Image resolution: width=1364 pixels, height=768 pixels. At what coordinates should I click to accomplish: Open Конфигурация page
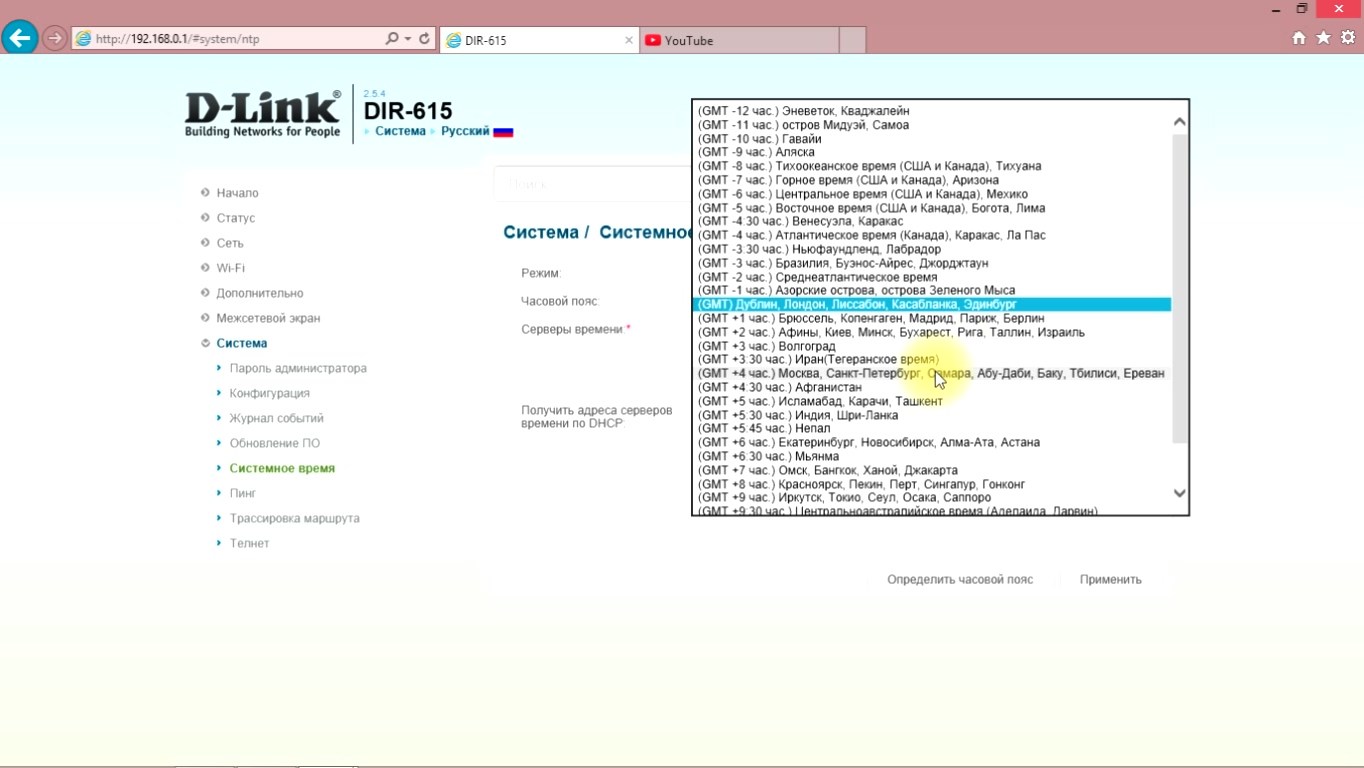(x=269, y=393)
